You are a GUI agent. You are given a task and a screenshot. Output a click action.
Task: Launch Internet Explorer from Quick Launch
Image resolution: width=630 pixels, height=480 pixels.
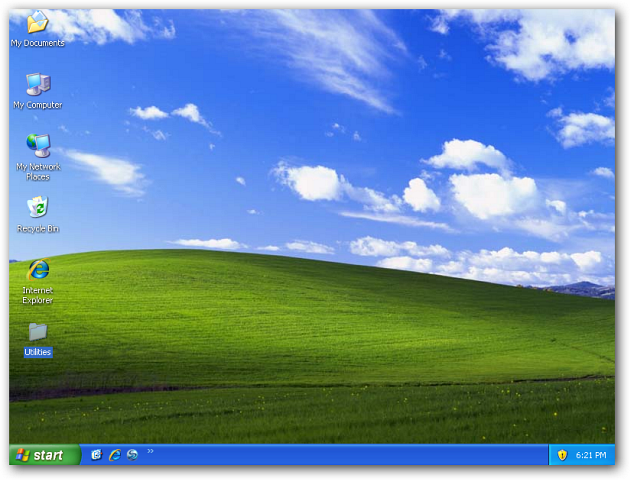click(115, 455)
